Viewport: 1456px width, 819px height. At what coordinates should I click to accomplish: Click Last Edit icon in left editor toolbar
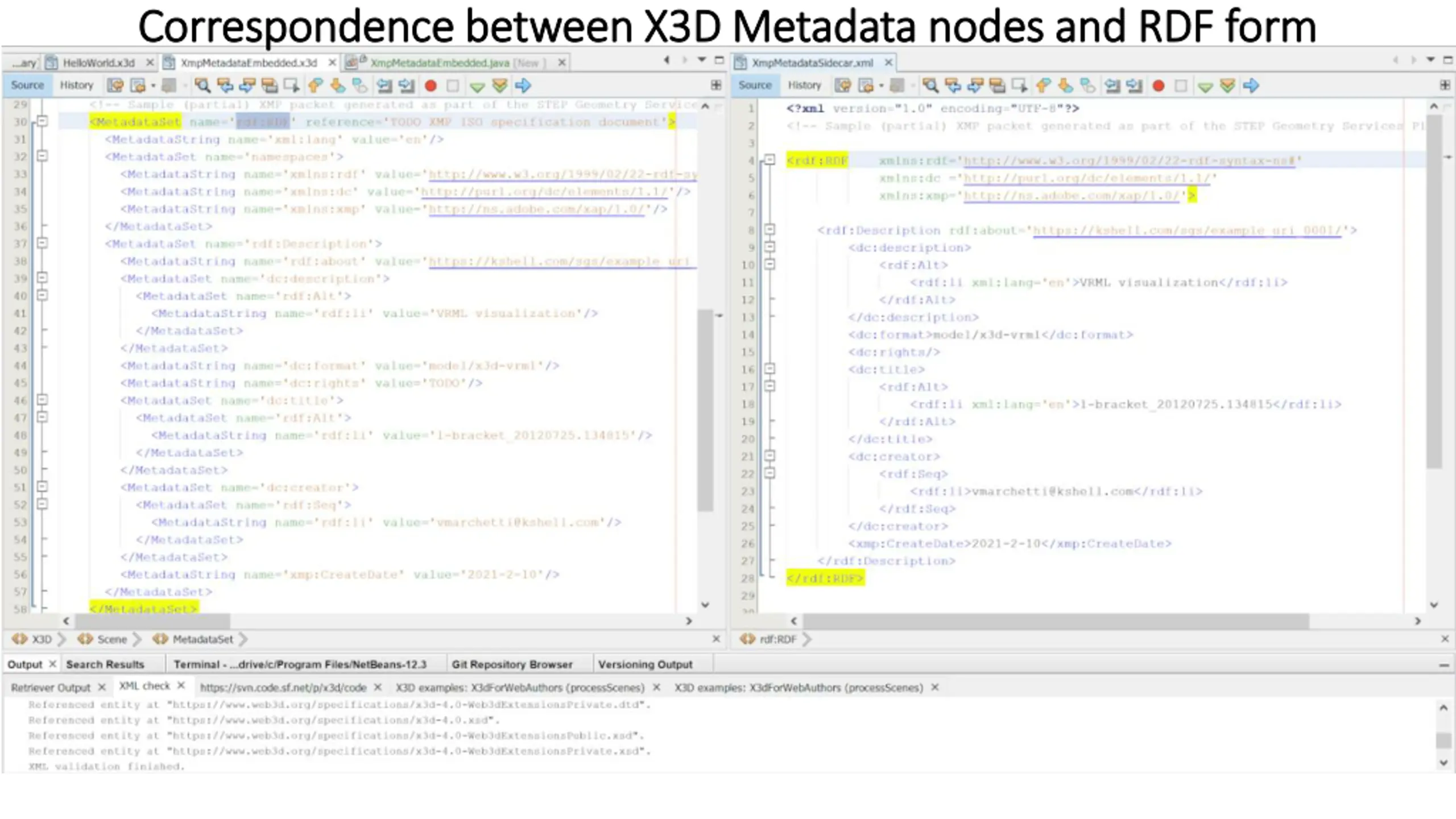(x=115, y=85)
